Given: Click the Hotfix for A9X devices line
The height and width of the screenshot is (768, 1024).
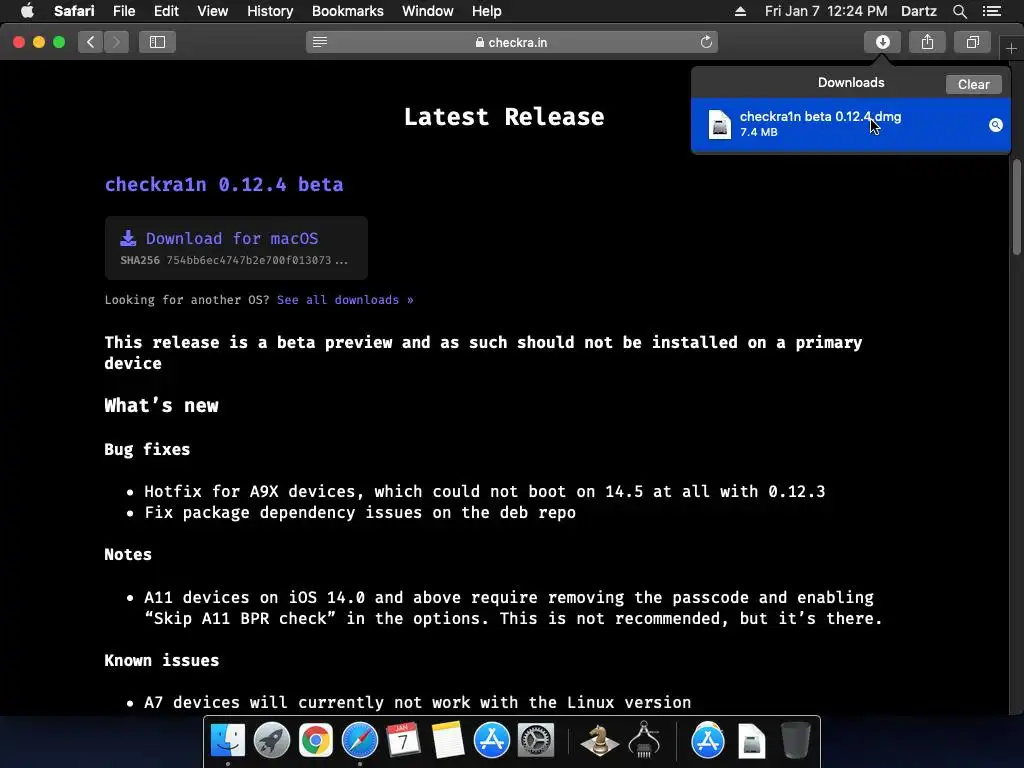Looking at the screenshot, I should tap(484, 492).
